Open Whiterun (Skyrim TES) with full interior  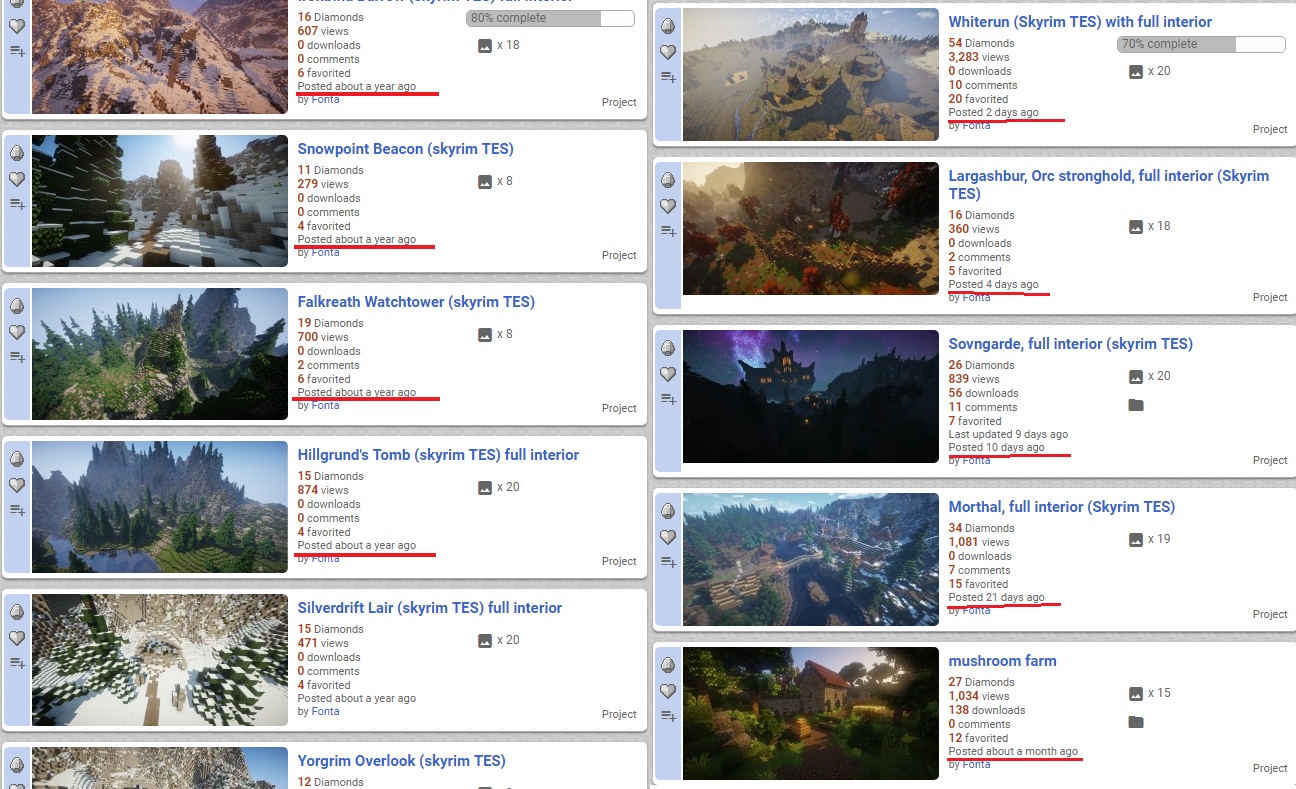(x=1080, y=22)
